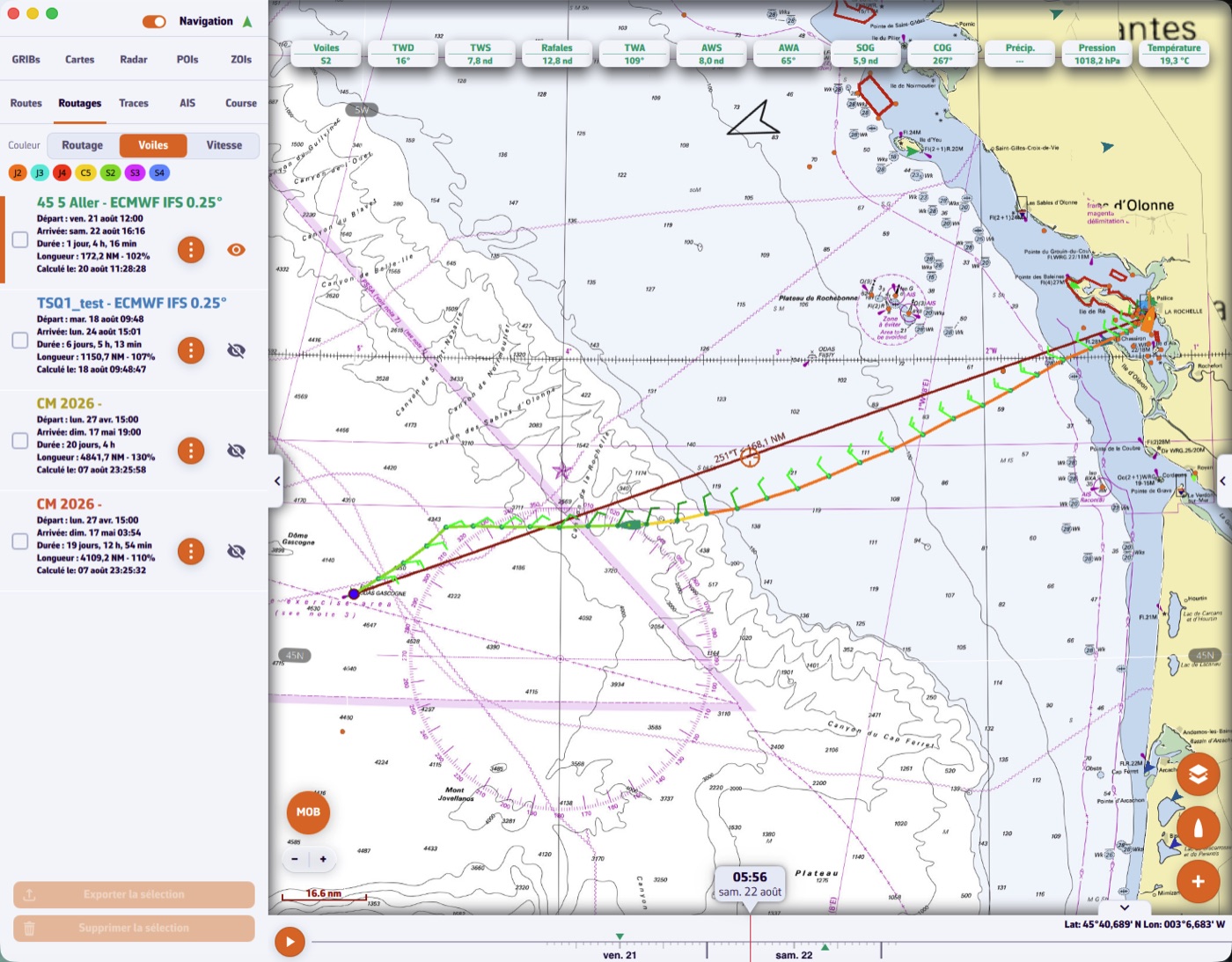Zoom out with the minus button
The height and width of the screenshot is (962, 1232).
pyautogui.click(x=295, y=860)
